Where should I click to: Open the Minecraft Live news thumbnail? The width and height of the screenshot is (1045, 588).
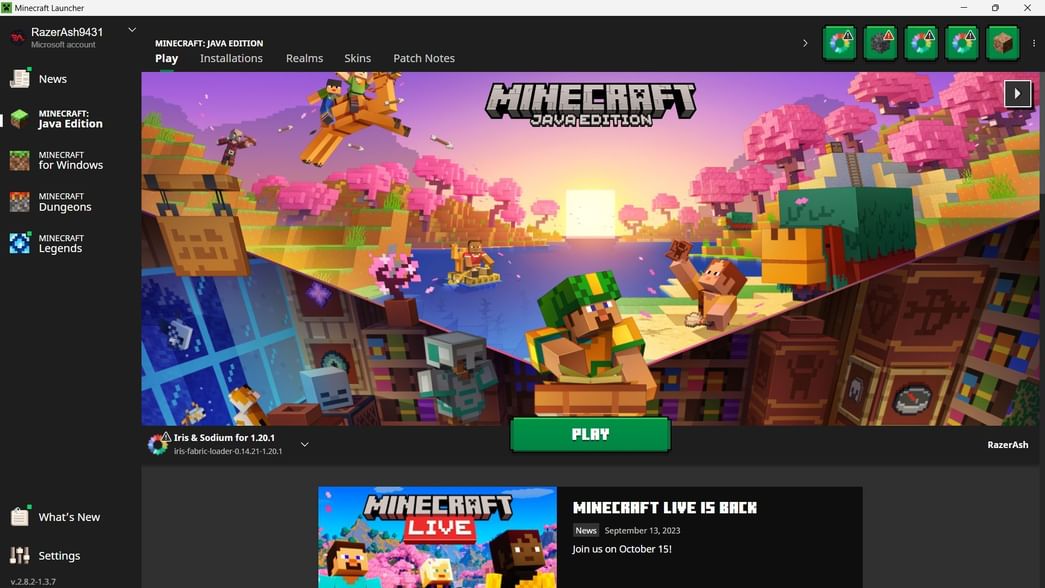437,537
